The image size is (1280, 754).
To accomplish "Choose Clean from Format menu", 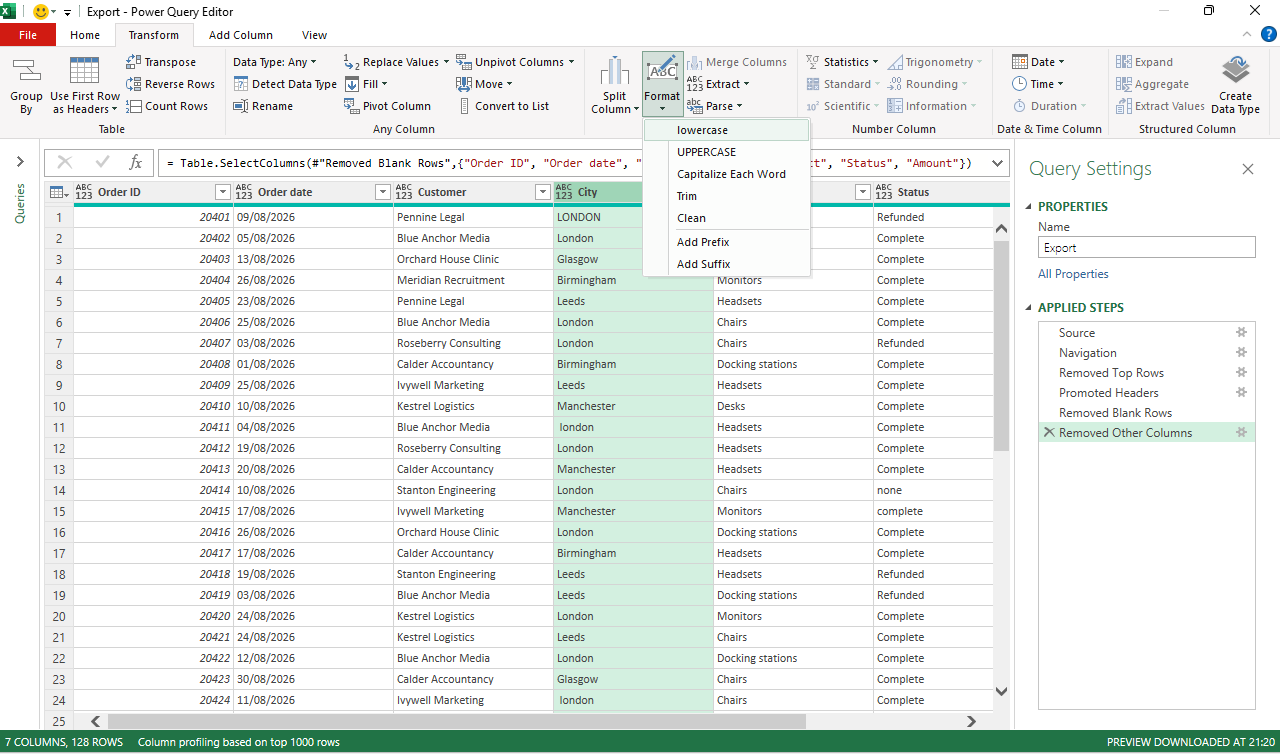I will coord(727,218).
